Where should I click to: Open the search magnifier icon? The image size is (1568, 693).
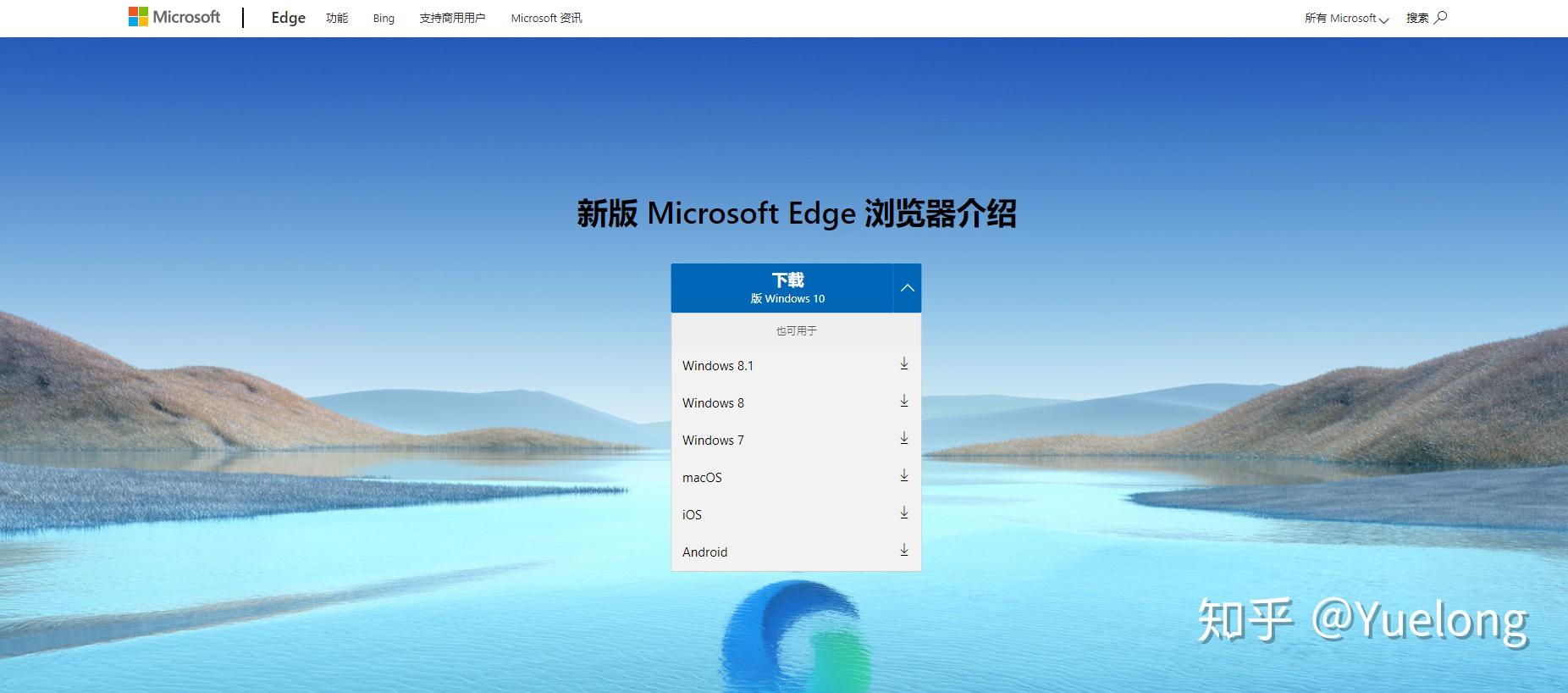[x=1441, y=17]
